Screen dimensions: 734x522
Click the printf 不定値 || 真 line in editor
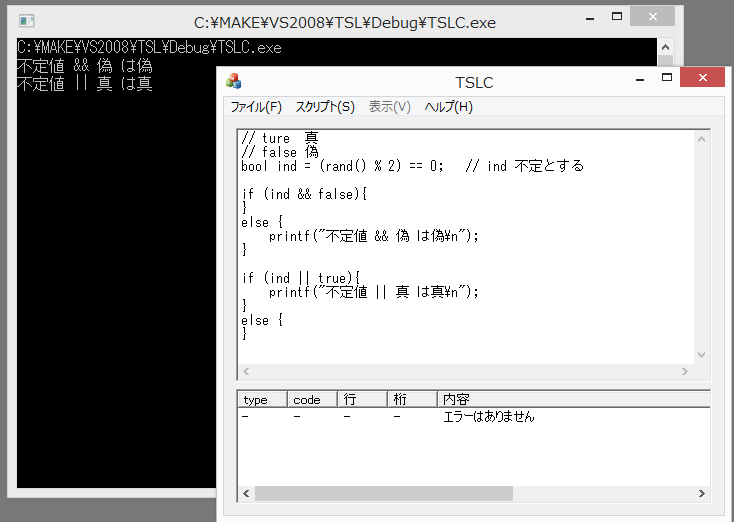pyautogui.click(x=374, y=292)
